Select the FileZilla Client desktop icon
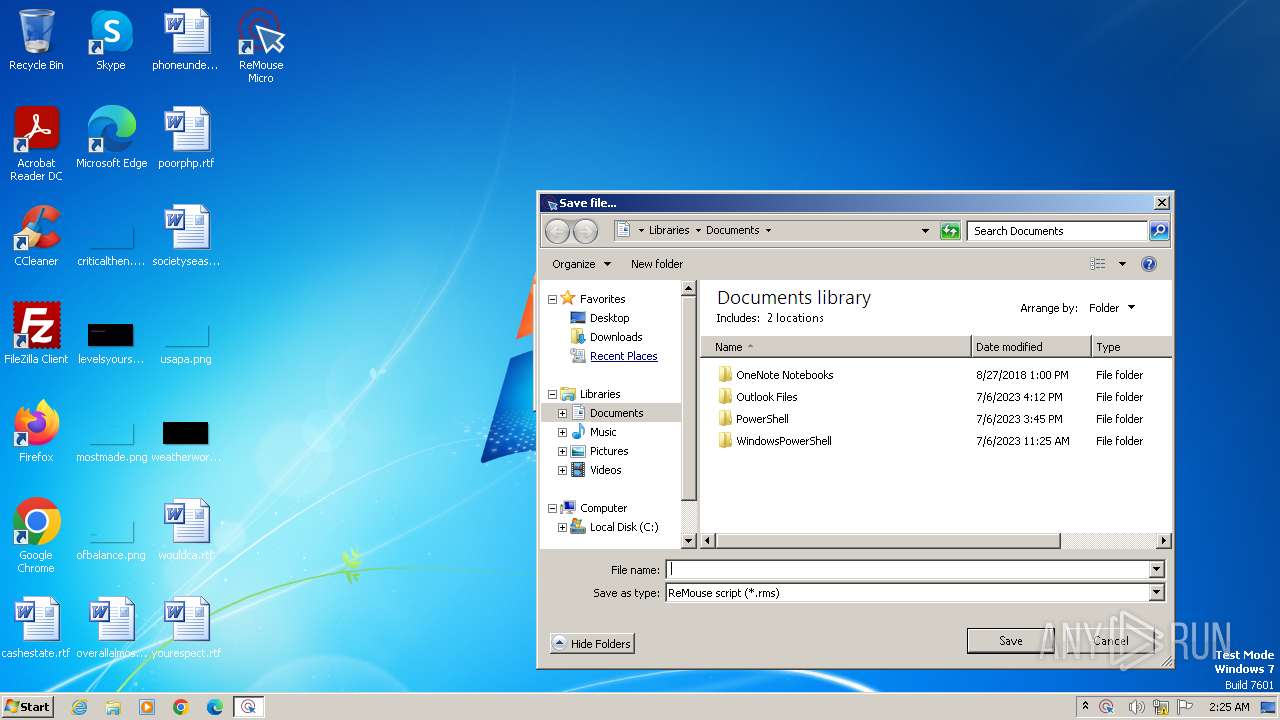 tap(36, 334)
